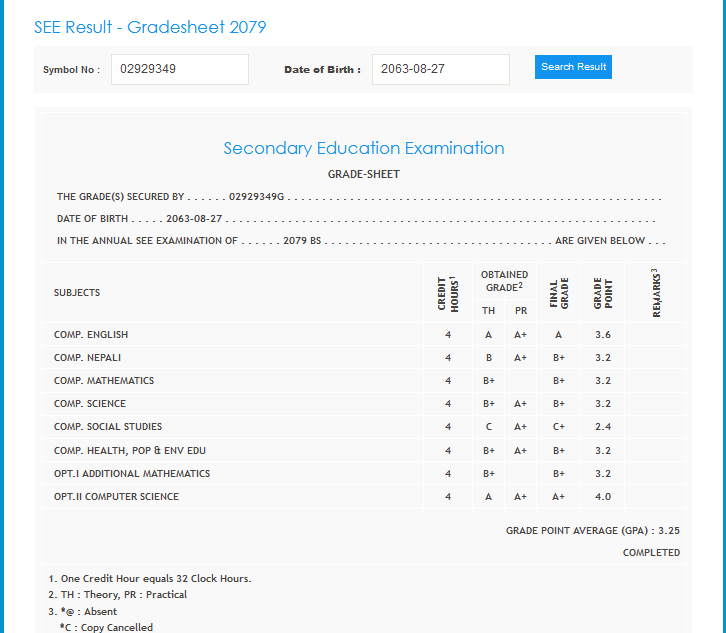This screenshot has height=633, width=726.
Task: Click the GRADE POINT column header
Action: click(x=602, y=293)
